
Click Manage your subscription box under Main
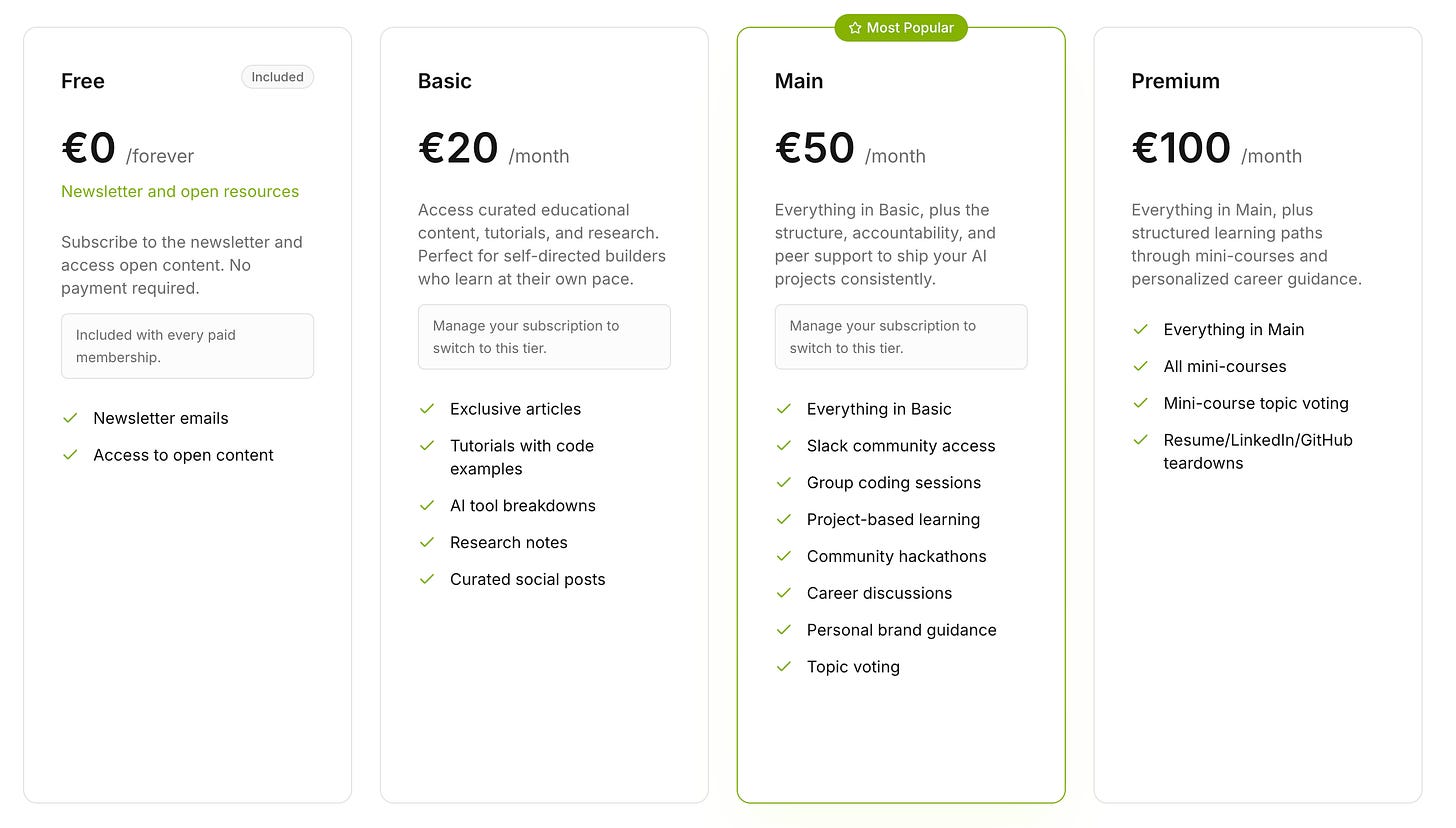[901, 337]
